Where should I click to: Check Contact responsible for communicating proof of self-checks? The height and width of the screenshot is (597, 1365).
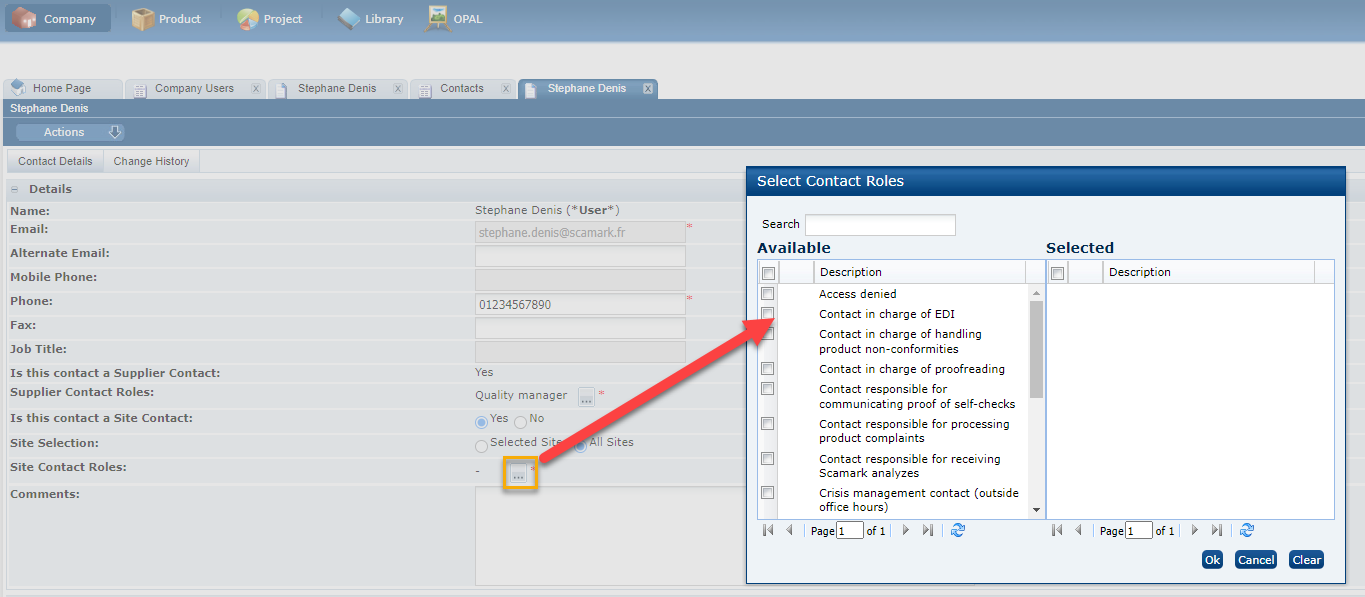768,389
